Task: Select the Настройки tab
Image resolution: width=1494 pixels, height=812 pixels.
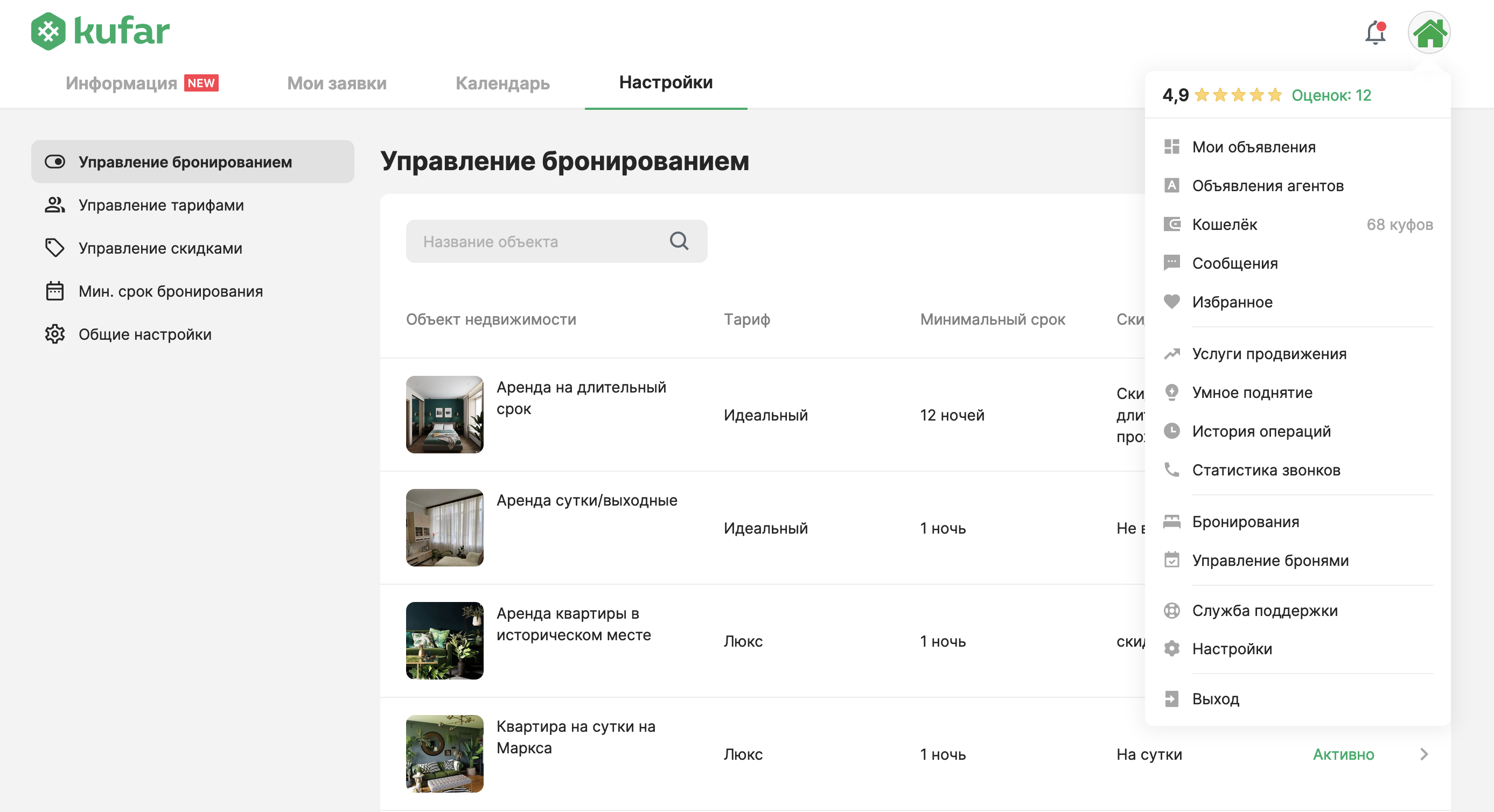Action: coord(666,82)
